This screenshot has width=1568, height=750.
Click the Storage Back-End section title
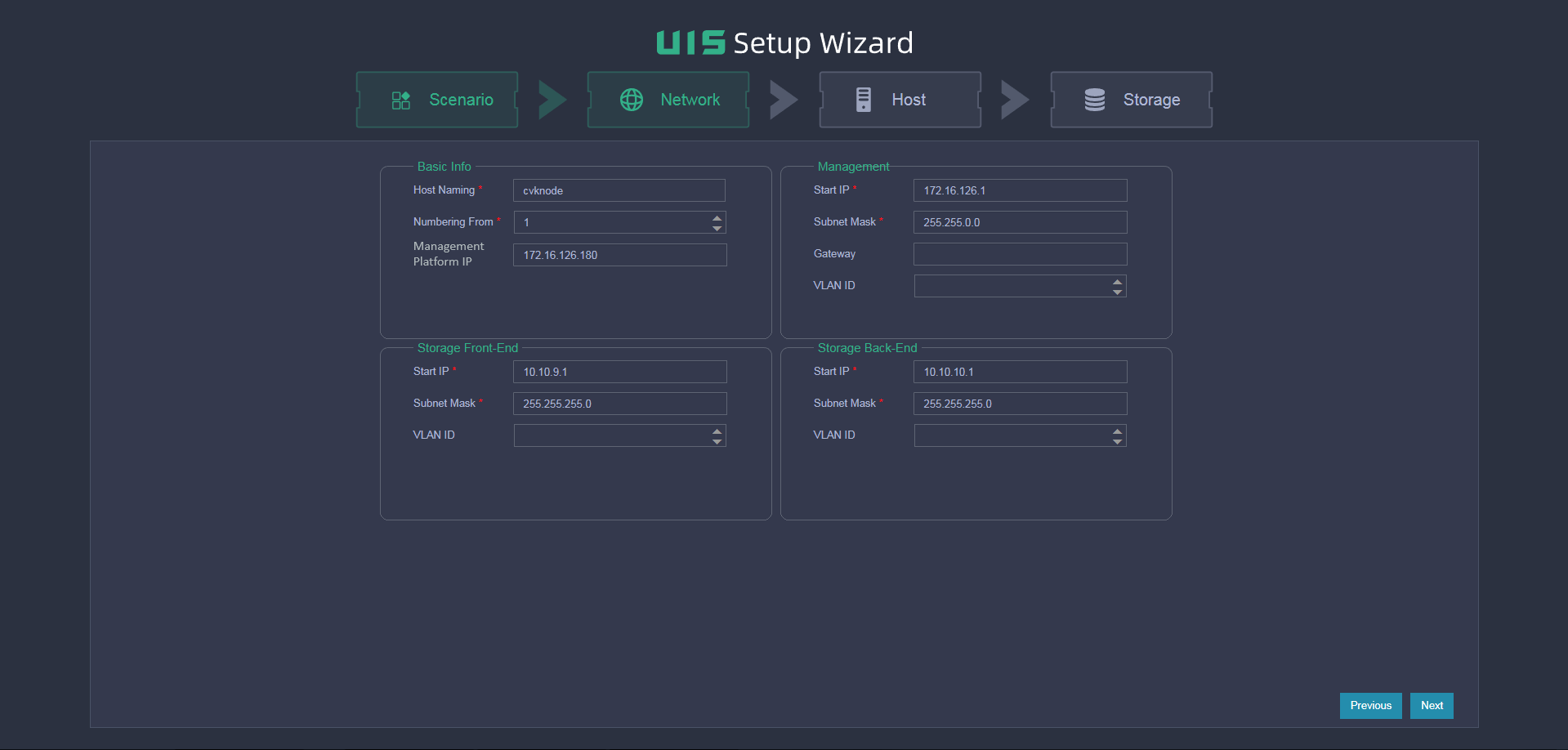868,348
